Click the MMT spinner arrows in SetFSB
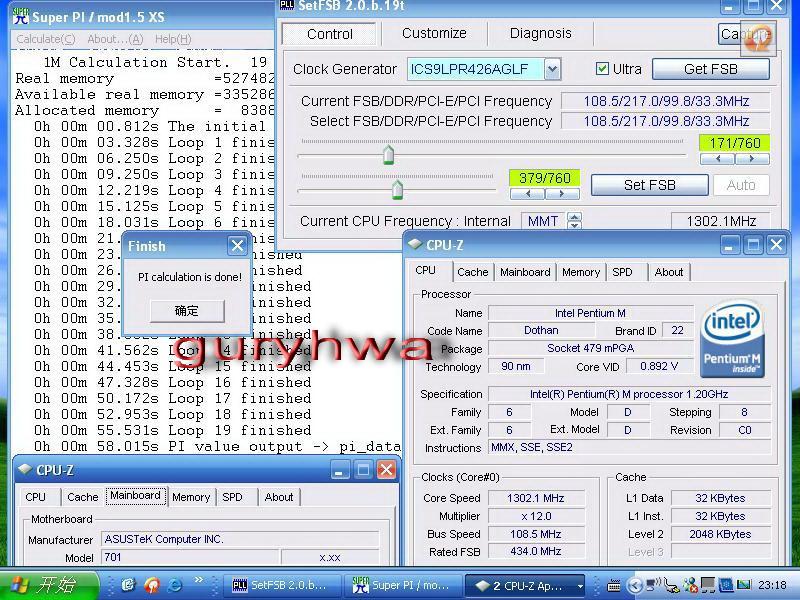This screenshot has height=600, width=800. pyautogui.click(x=574, y=220)
